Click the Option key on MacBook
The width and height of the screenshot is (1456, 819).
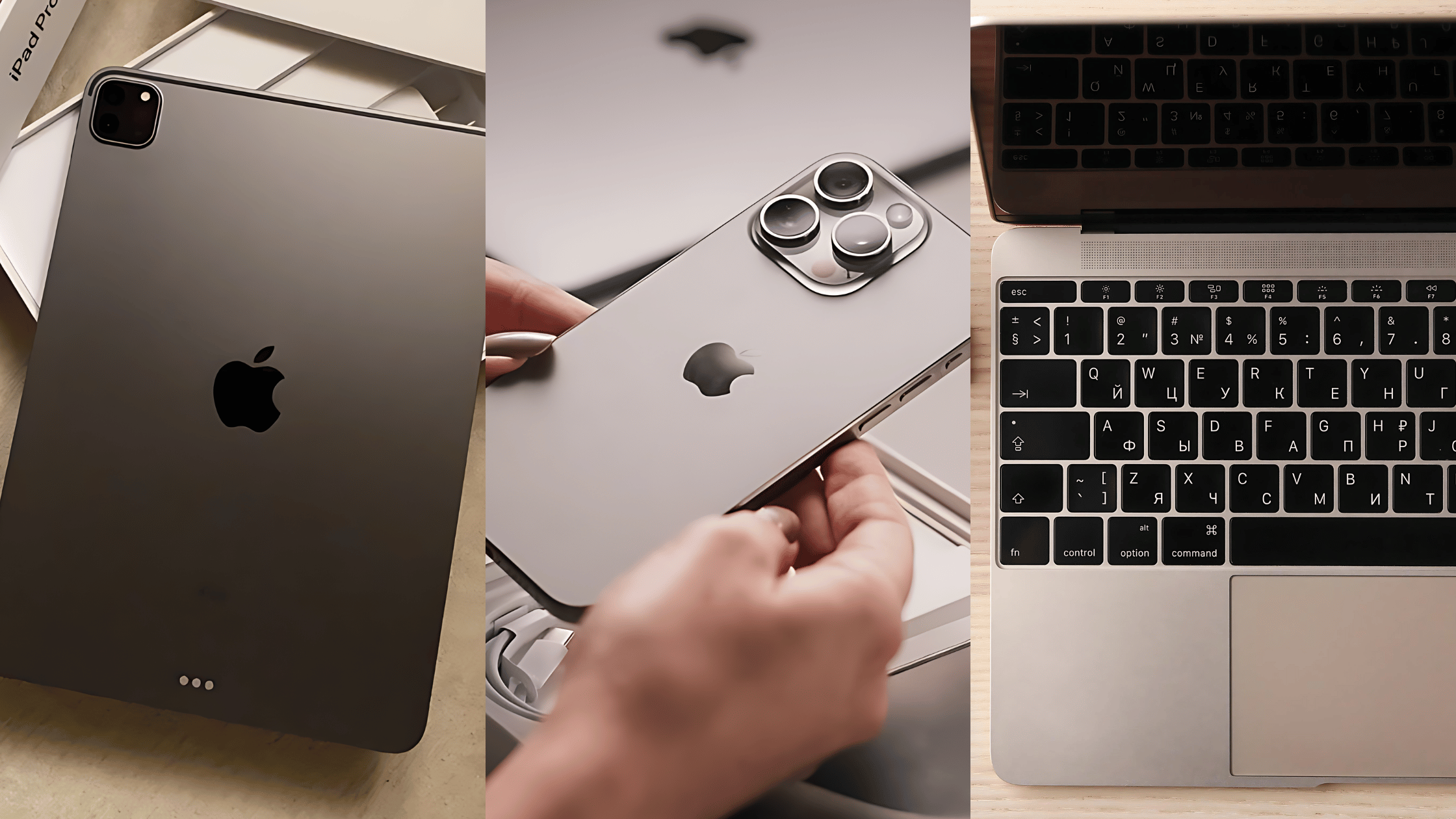pos(1133,540)
